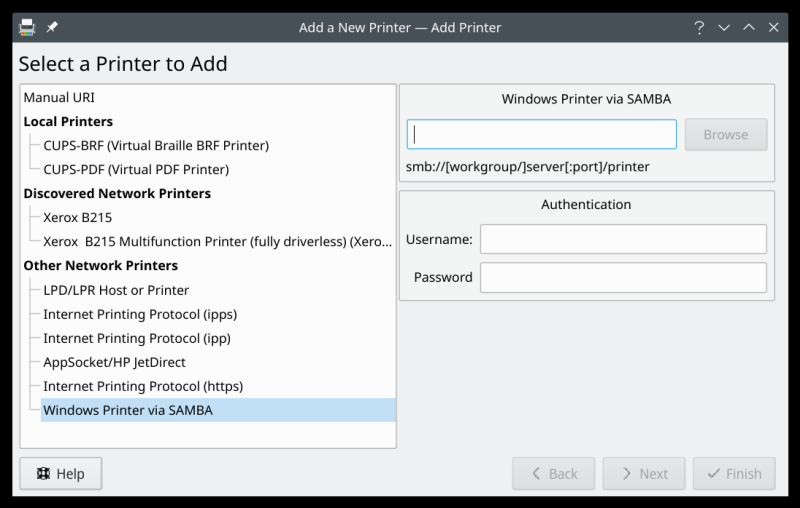Choose CUPS-BRF Virtual Braille BRF Printer
This screenshot has height=508, width=800.
click(x=155, y=145)
